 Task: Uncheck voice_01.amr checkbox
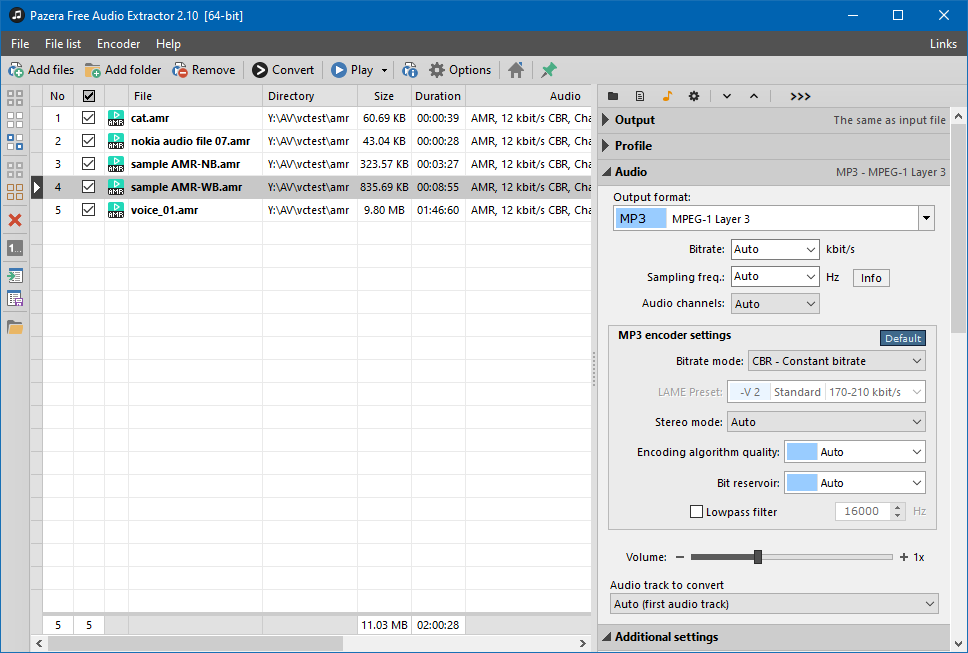[x=89, y=210]
